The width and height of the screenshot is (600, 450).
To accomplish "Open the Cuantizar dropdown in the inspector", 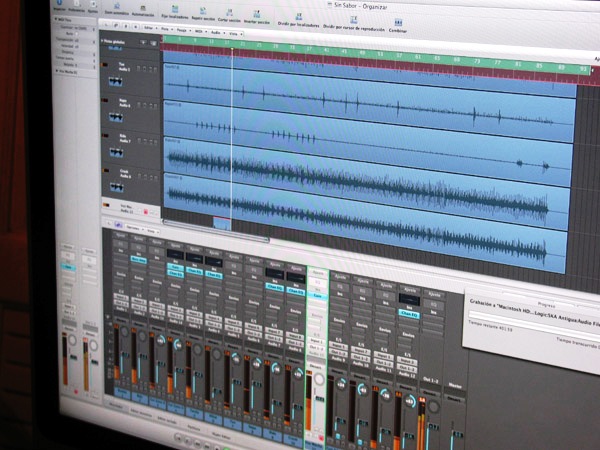I will 75,28.
